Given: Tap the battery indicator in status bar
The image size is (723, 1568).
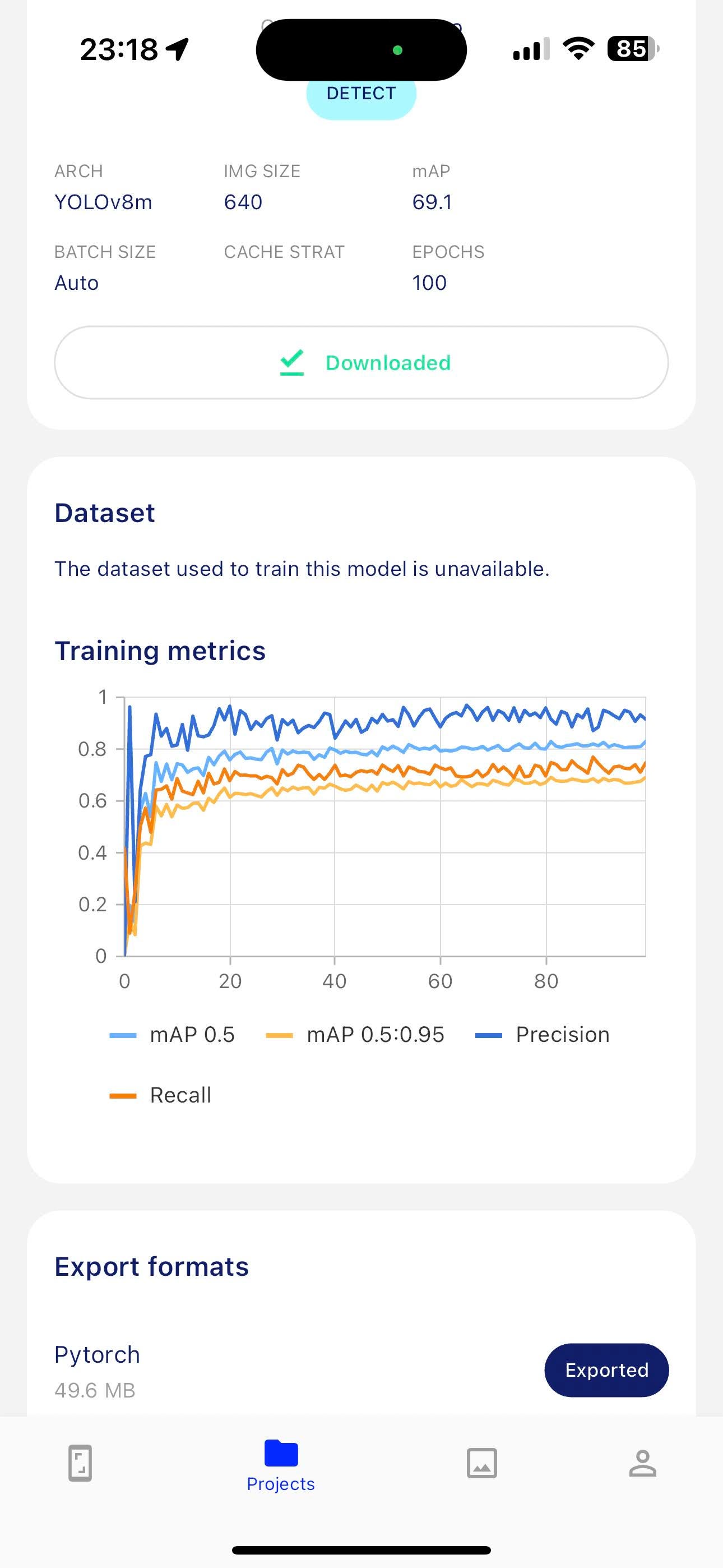Looking at the screenshot, I should click(x=633, y=49).
